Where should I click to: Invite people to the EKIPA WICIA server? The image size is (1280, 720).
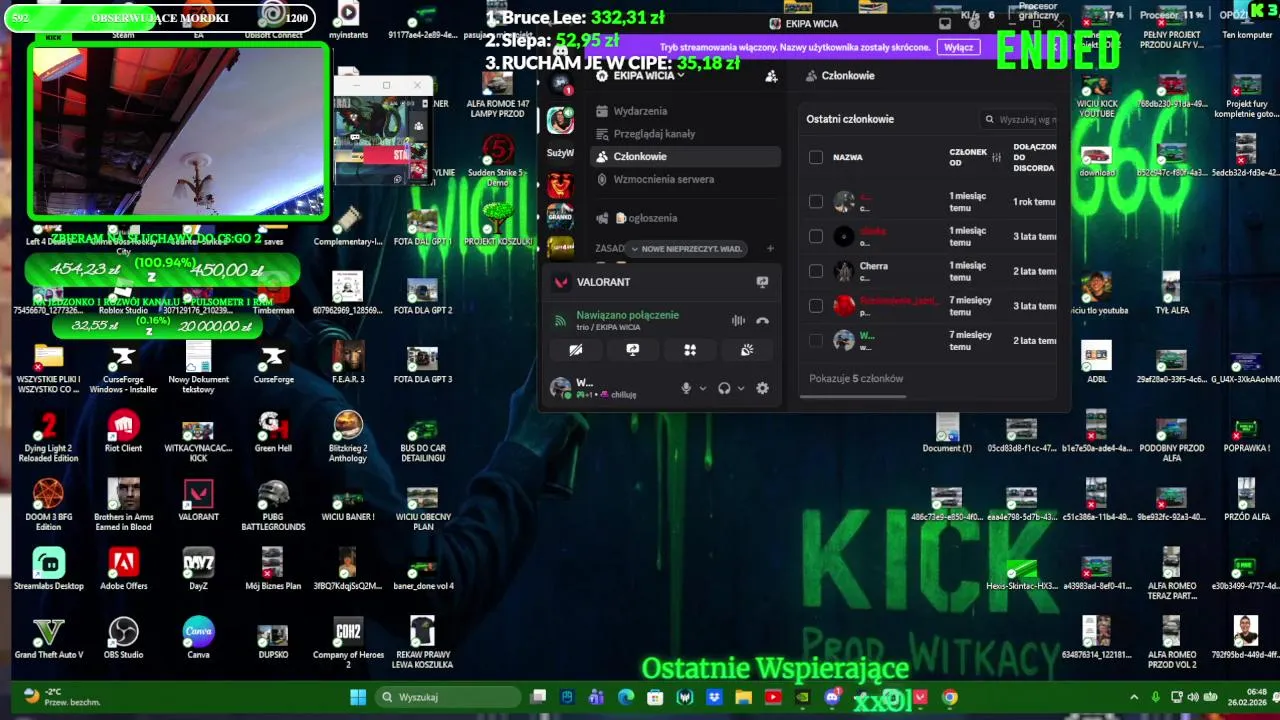[x=771, y=76]
